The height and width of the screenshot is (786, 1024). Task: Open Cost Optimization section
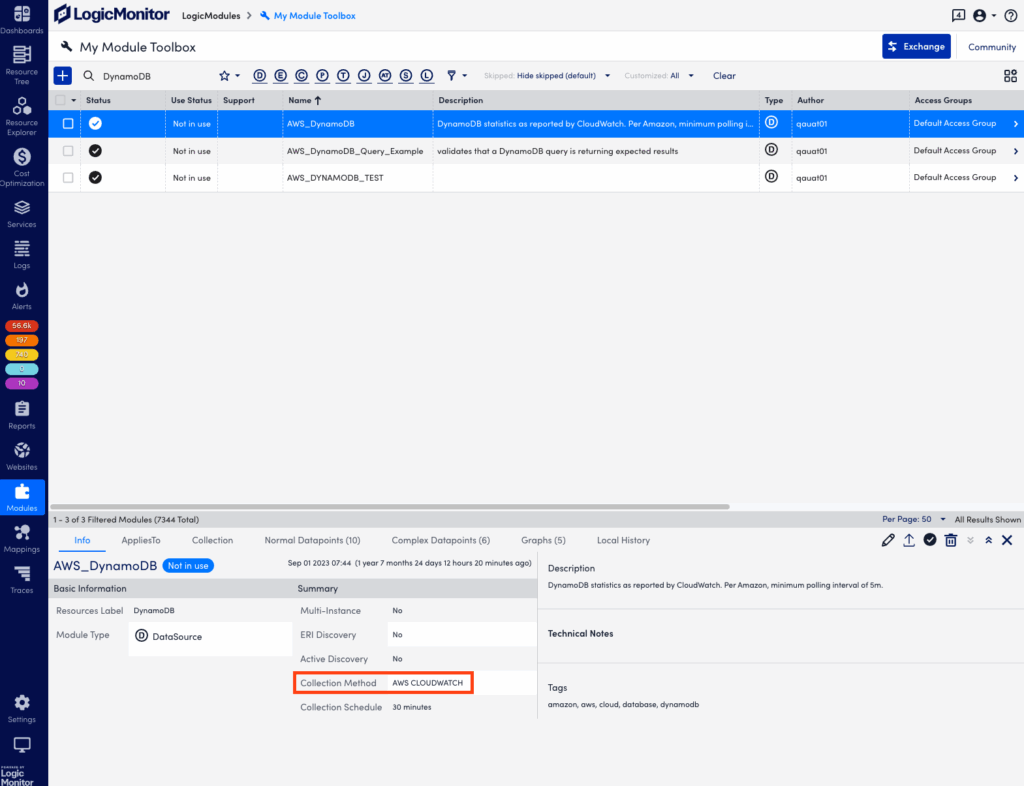[x=22, y=167]
